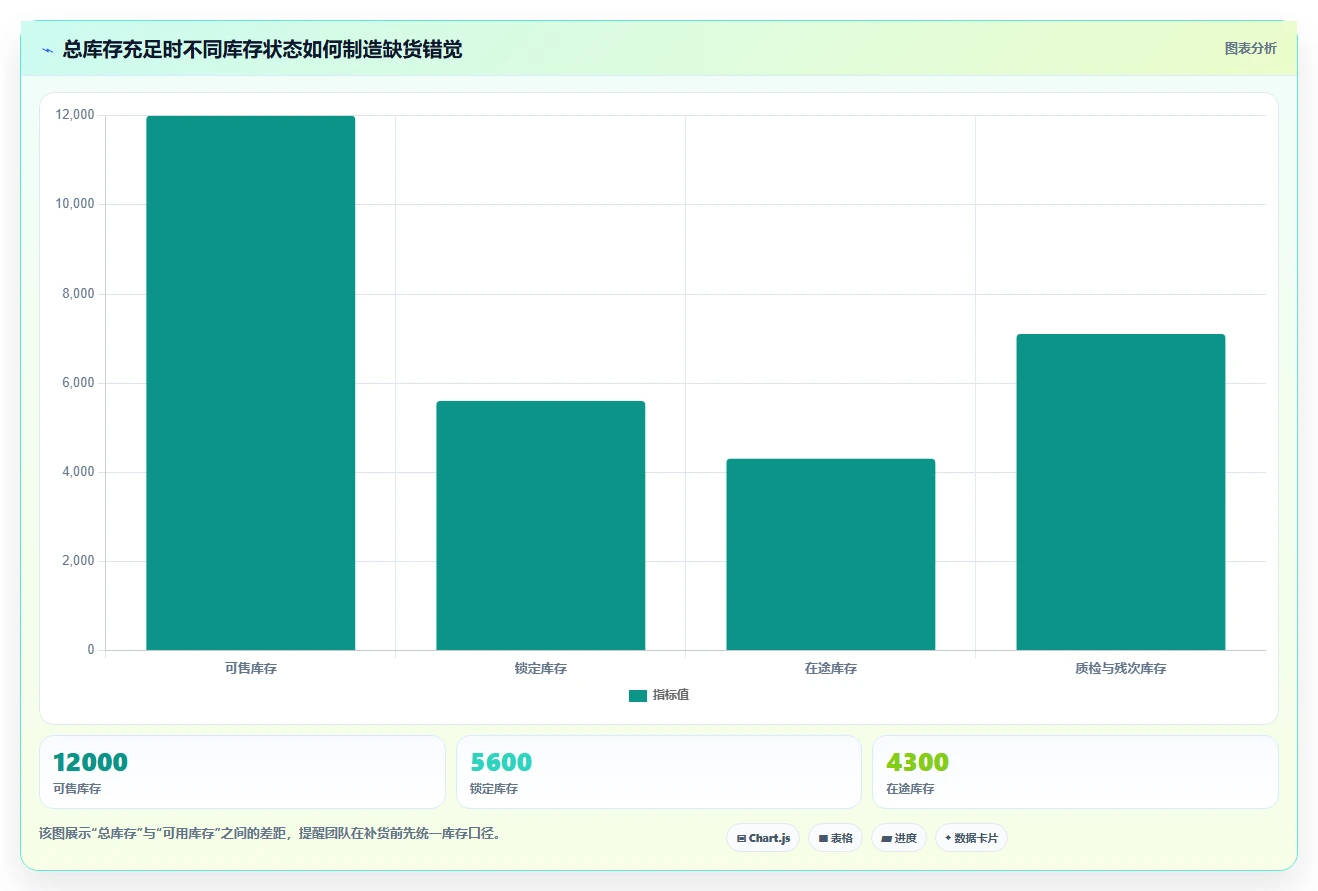
Task: Select the 数据卡片 tag chip
Action: point(971,838)
